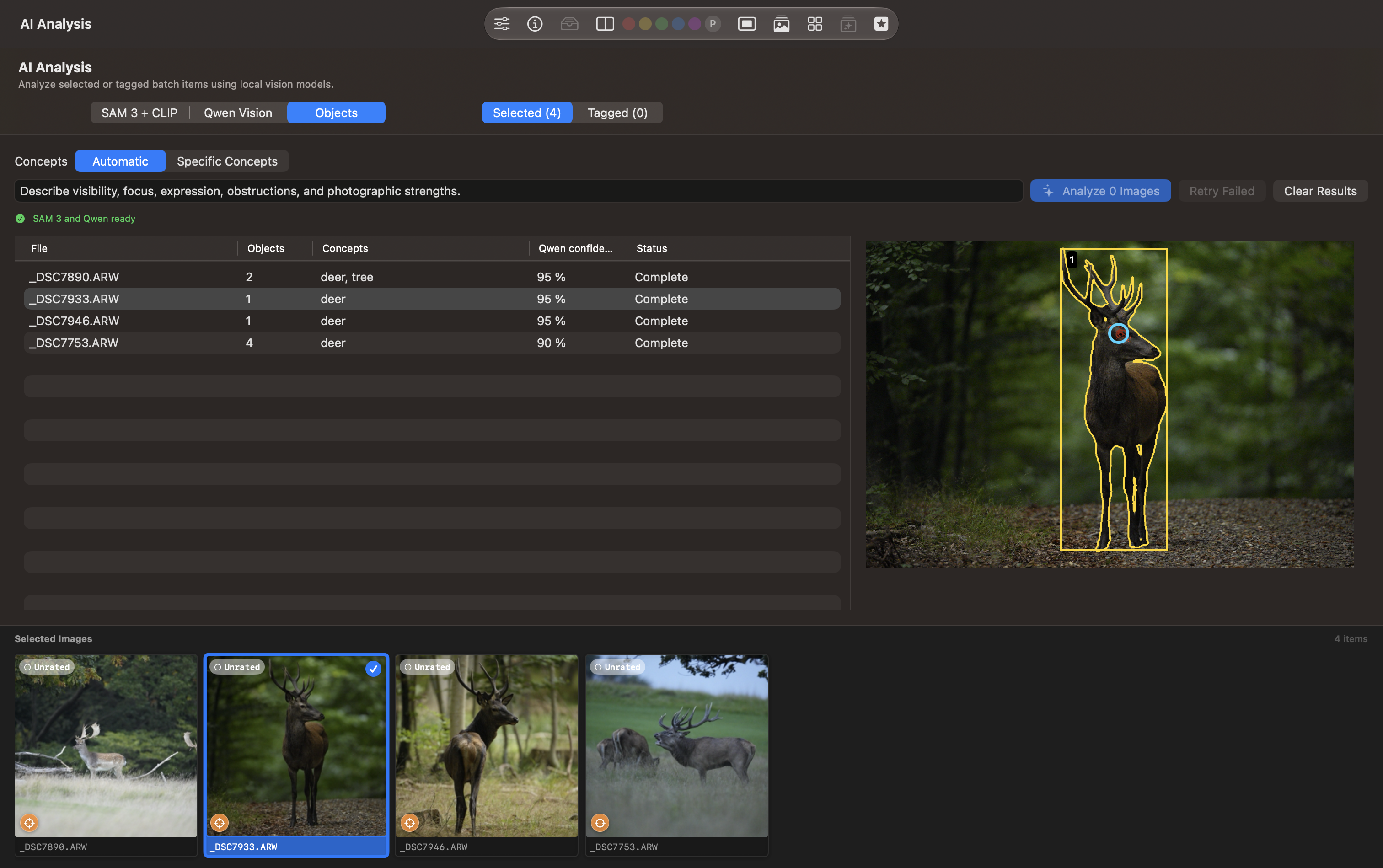Image resolution: width=1383 pixels, height=868 pixels.
Task: Open the adjustment sliders settings icon
Action: [502, 23]
